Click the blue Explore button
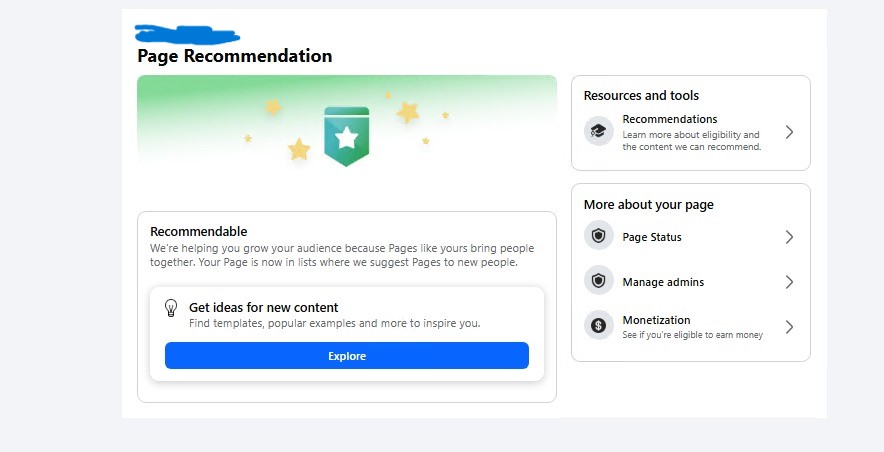884x452 pixels. 346,356
